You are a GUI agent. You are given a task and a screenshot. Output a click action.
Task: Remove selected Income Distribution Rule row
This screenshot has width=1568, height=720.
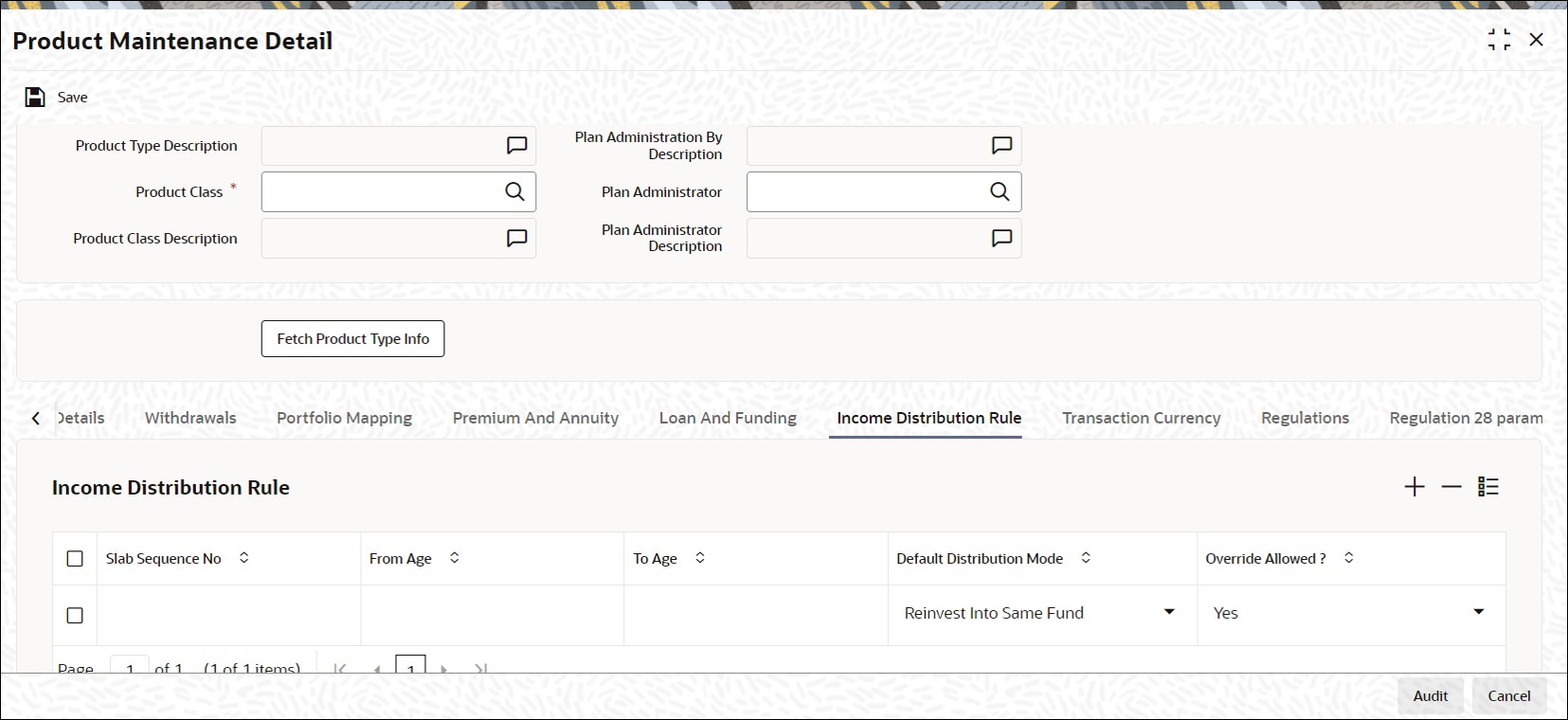click(x=1451, y=487)
